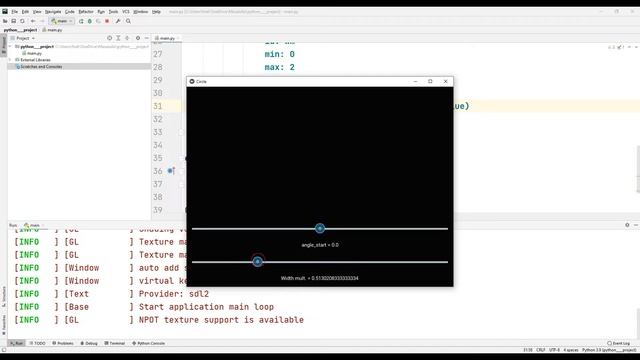Viewport: 640px width, 360px height.
Task: Click the Collapse All icon in Project panel
Action: pos(127,38)
